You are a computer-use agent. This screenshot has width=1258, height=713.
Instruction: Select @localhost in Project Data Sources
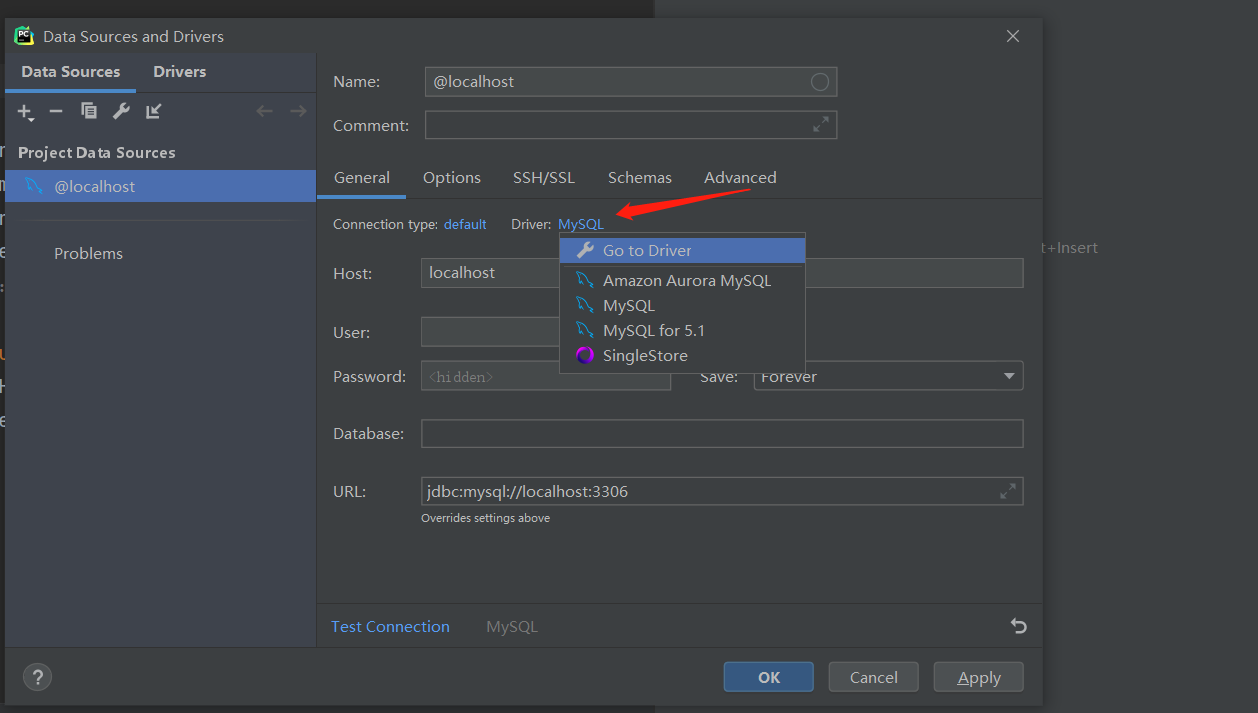tap(160, 186)
